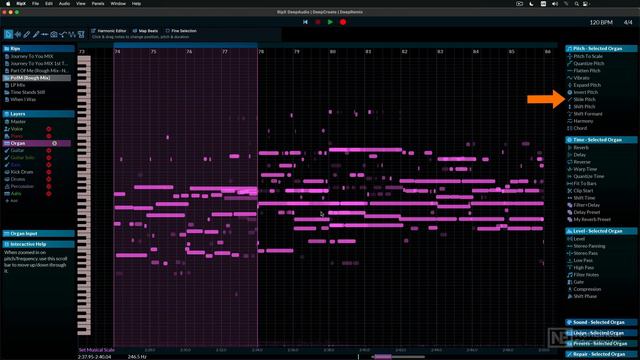Image resolution: width=640 pixels, height=360 pixels.
Task: Select the join notes tool
Action: click(x=63, y=35)
